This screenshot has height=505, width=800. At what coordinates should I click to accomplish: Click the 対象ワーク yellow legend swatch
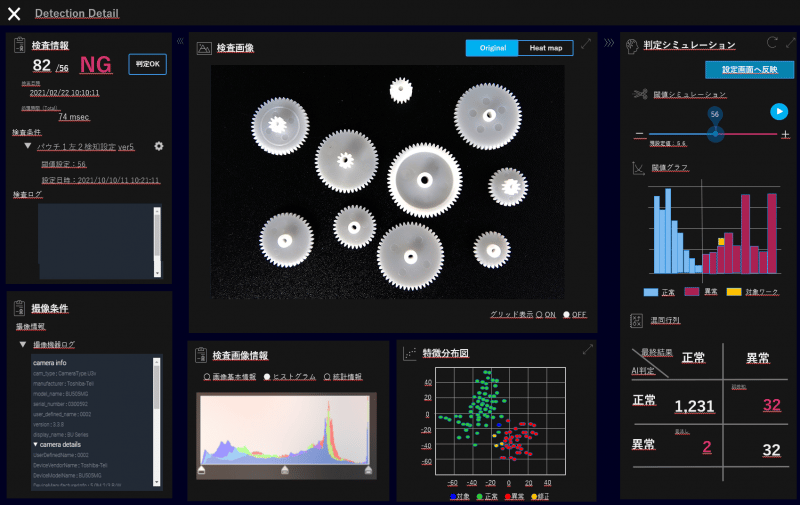click(x=734, y=292)
